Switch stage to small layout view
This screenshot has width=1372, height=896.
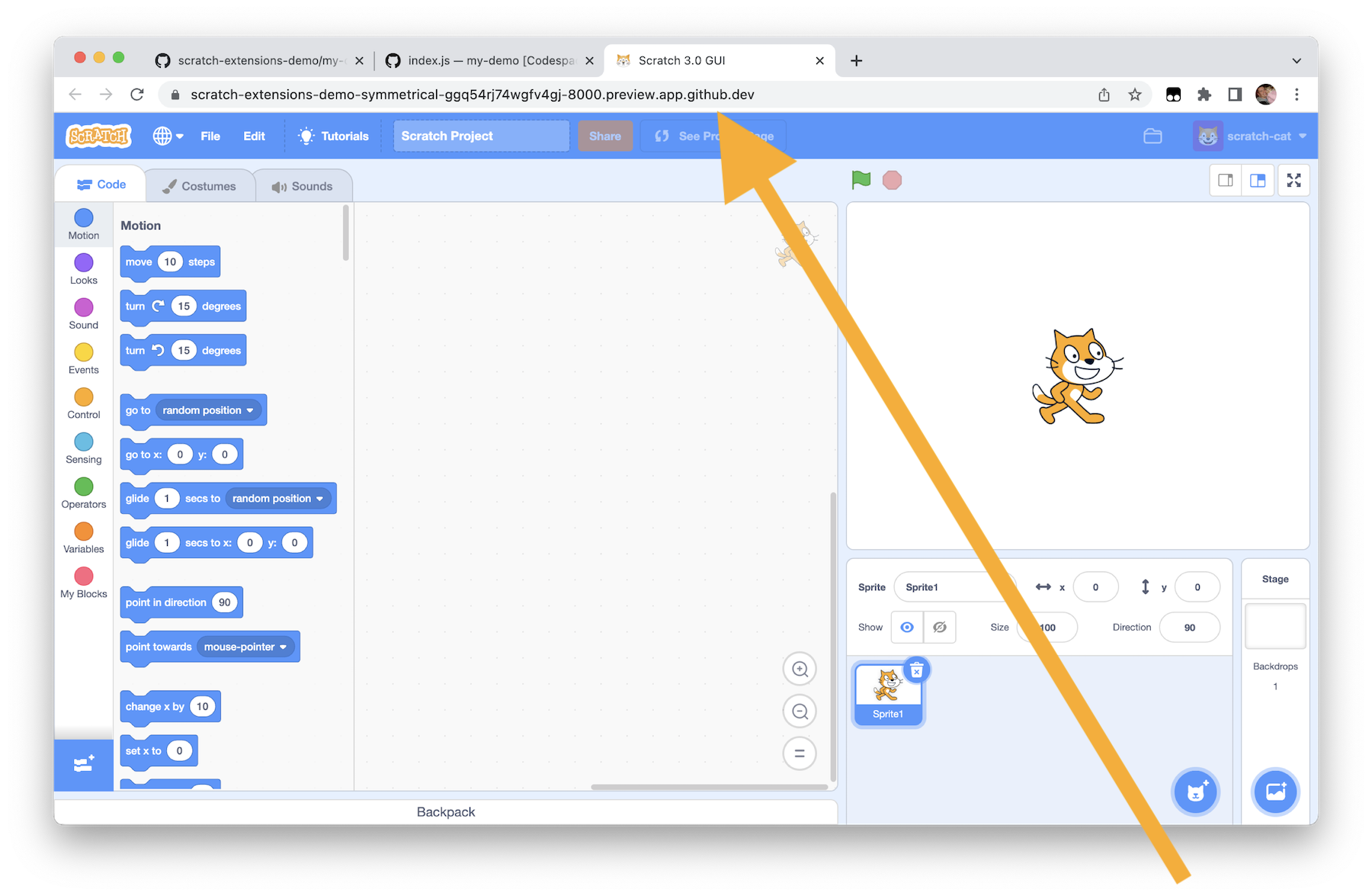[x=1226, y=180]
